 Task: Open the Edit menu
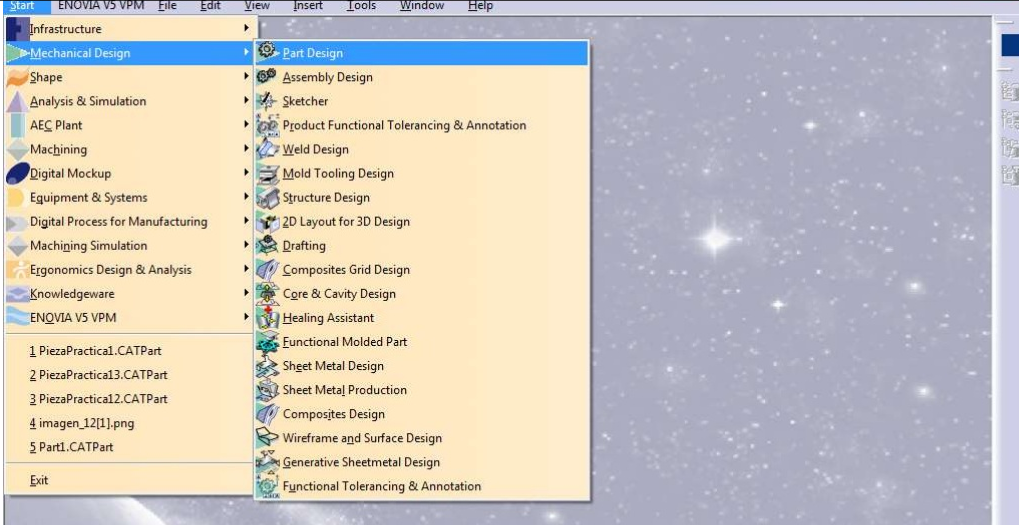[211, 5]
